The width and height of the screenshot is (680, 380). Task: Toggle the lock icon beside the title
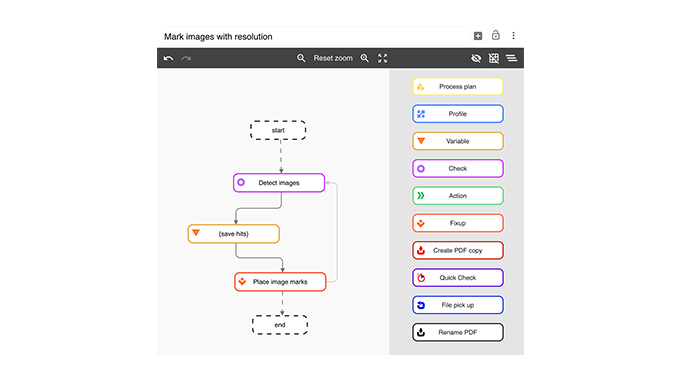tap(496, 35)
